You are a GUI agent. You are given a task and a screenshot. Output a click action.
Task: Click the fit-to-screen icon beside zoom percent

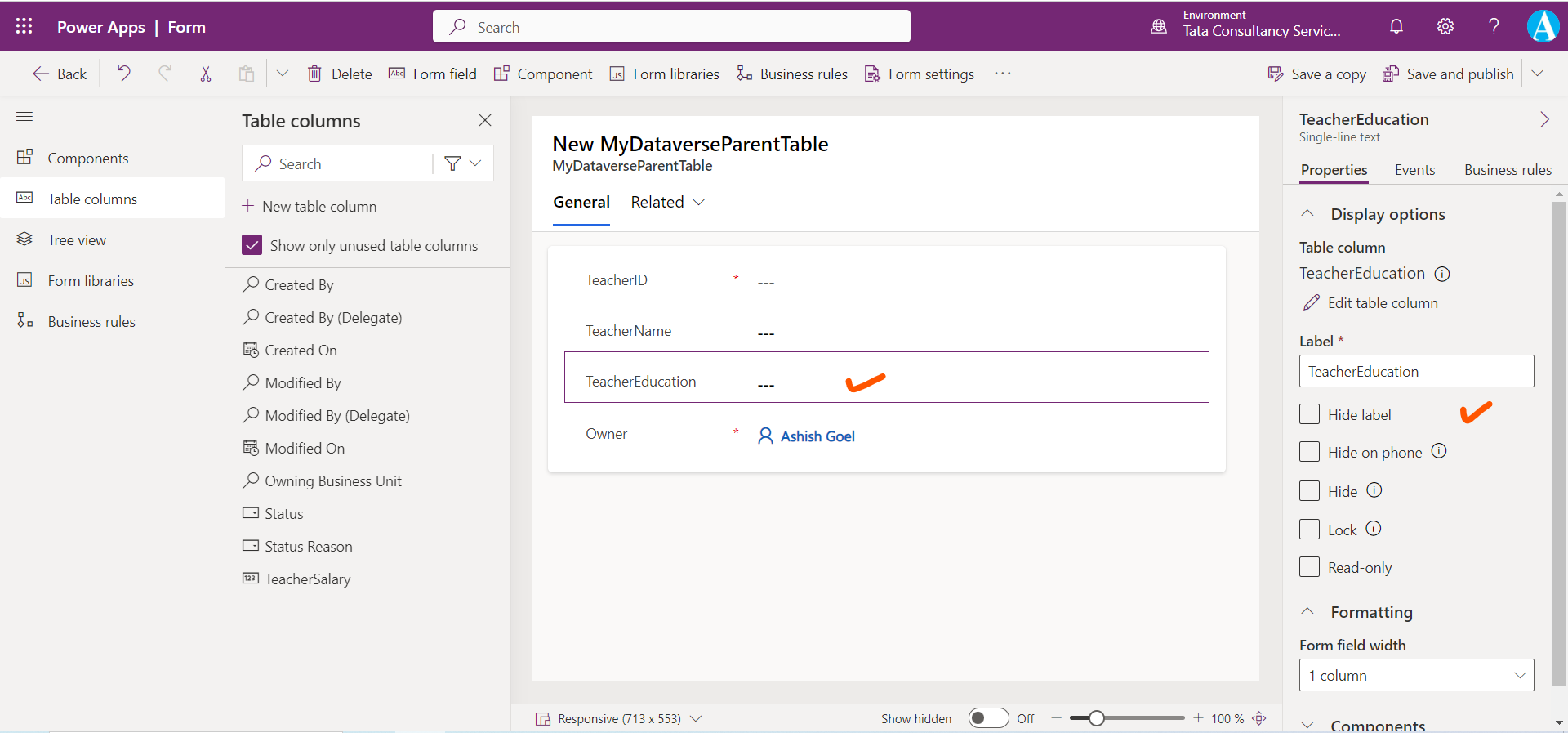coord(1259,718)
